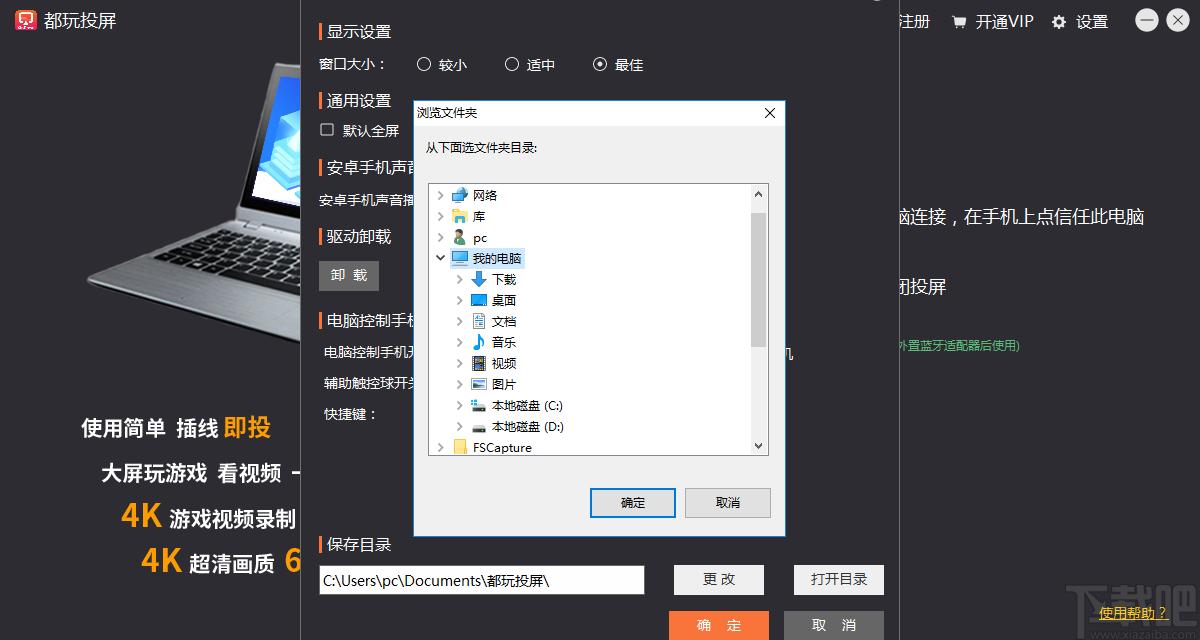Click the 都玩投屏 app logo icon

pos(26,20)
